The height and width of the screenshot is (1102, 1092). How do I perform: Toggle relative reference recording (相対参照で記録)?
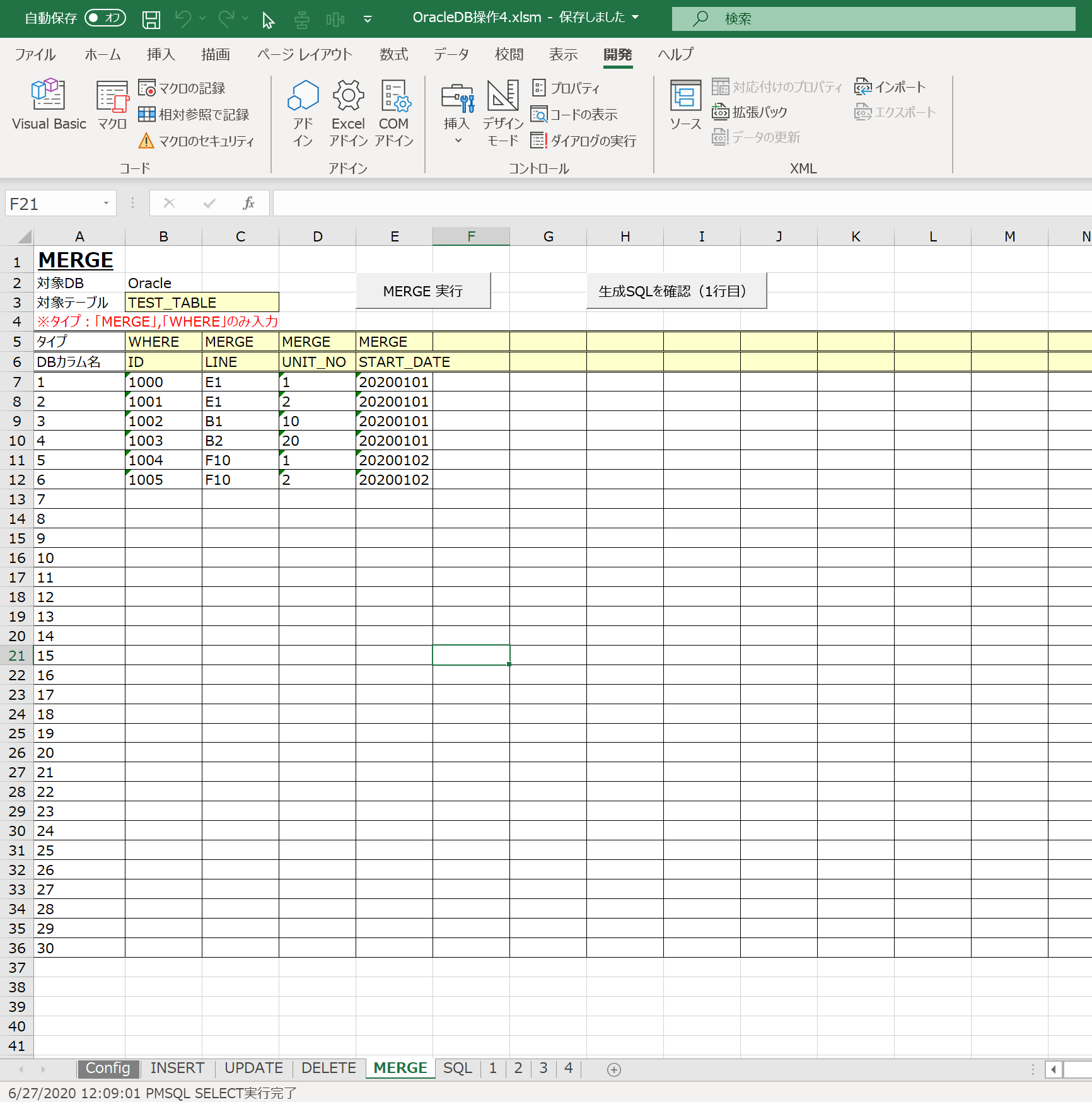[x=194, y=114]
